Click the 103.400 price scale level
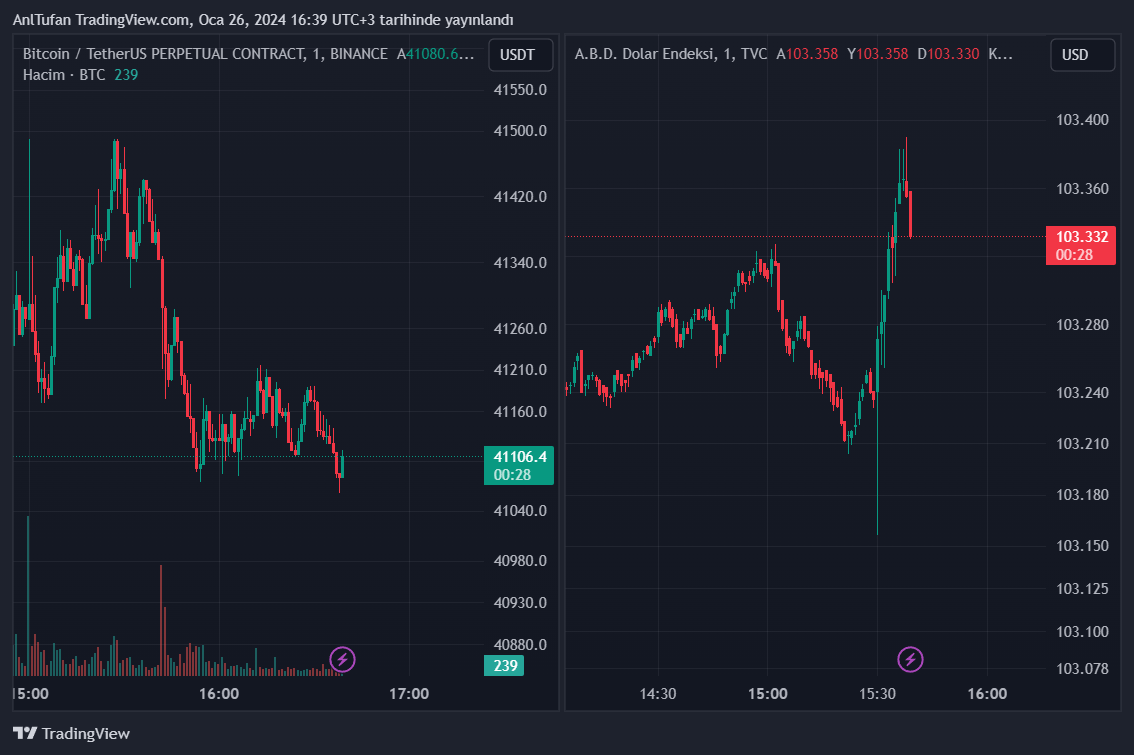The width and height of the screenshot is (1134, 755). pos(1082,120)
